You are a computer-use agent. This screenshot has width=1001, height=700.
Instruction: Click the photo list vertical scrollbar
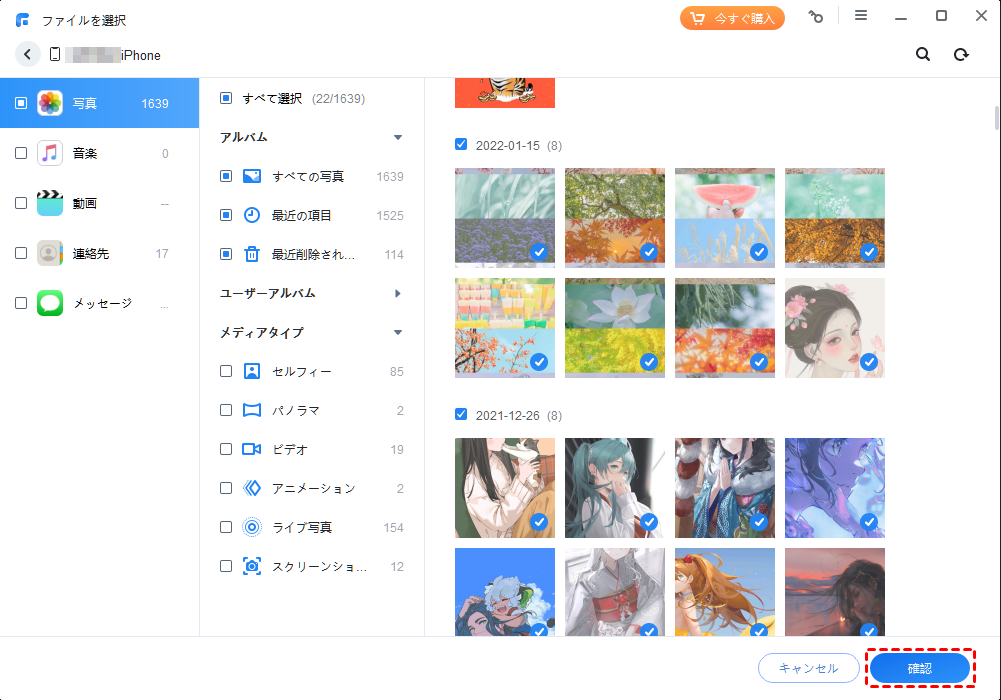pyautogui.click(x=997, y=117)
